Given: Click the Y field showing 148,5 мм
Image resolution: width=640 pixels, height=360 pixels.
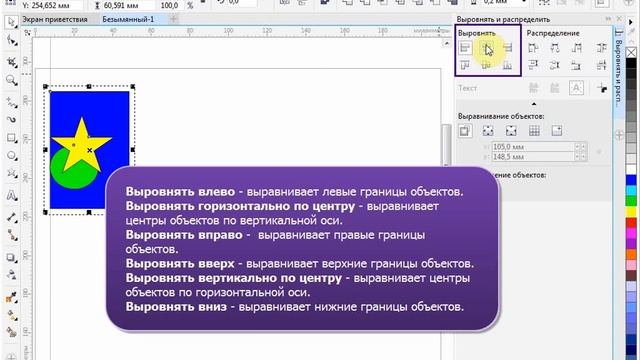Looking at the screenshot, I should click(534, 157).
